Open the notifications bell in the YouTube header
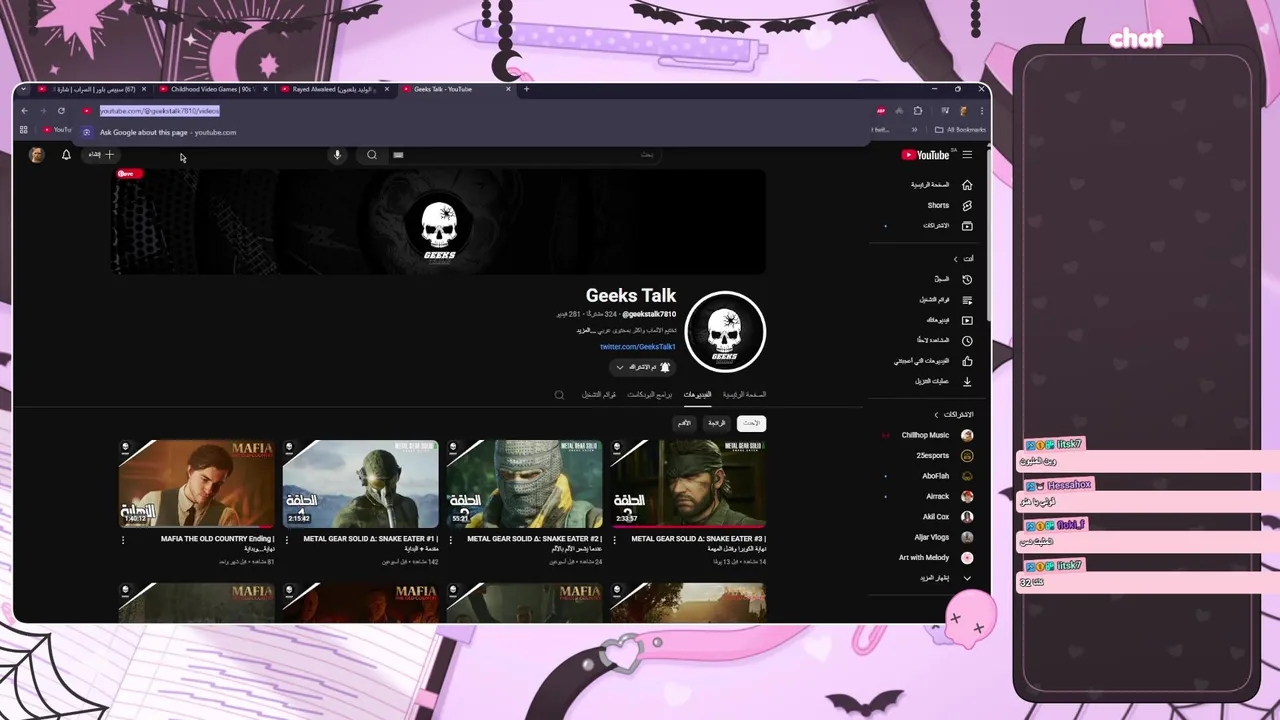Viewport: 1280px width, 720px height. coord(66,155)
